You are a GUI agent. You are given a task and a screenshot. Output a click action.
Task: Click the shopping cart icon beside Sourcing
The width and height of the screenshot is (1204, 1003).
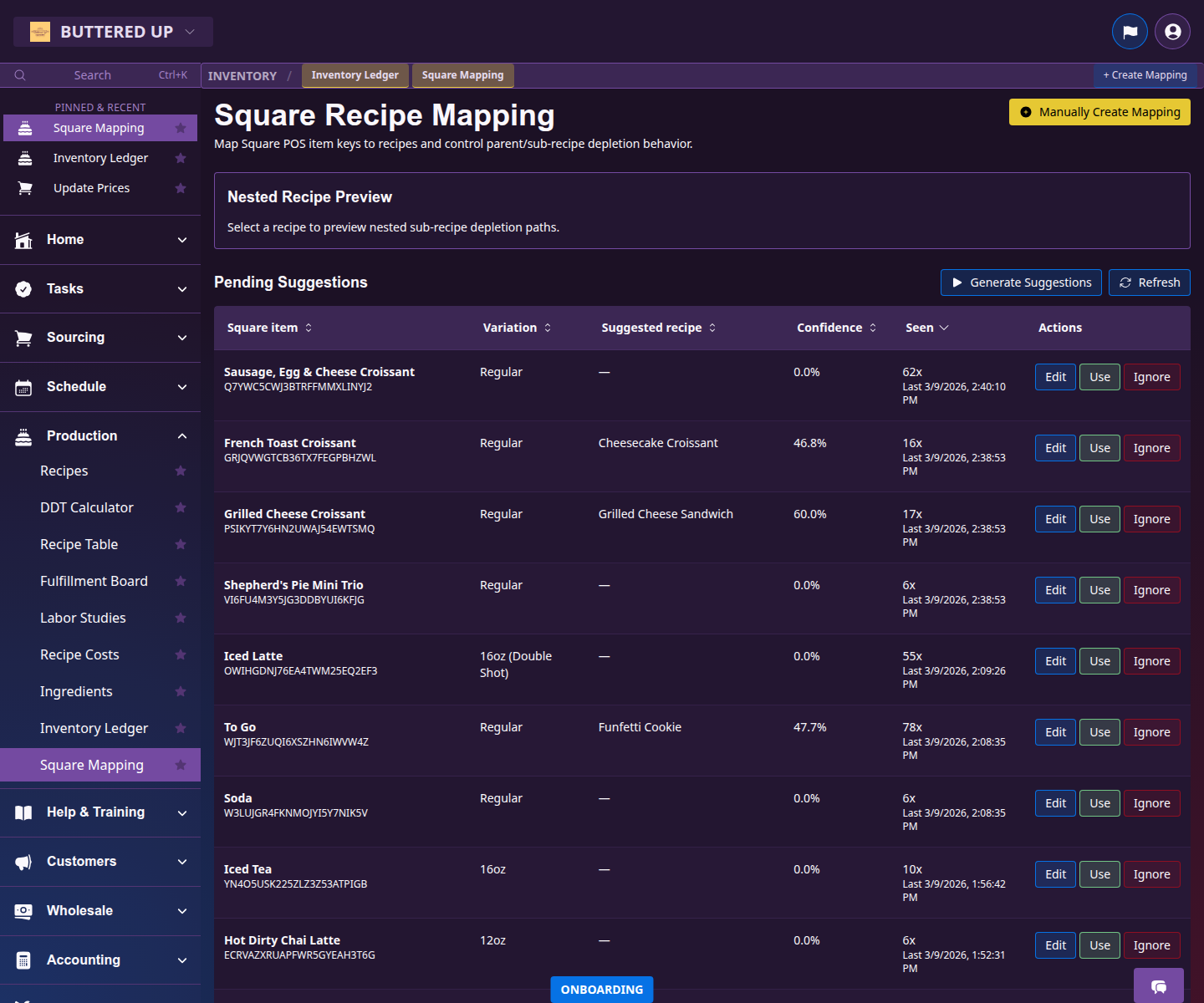coord(23,337)
